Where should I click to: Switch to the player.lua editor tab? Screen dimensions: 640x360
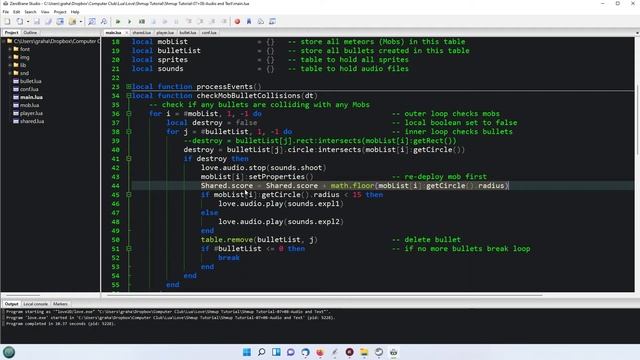click(x=165, y=33)
